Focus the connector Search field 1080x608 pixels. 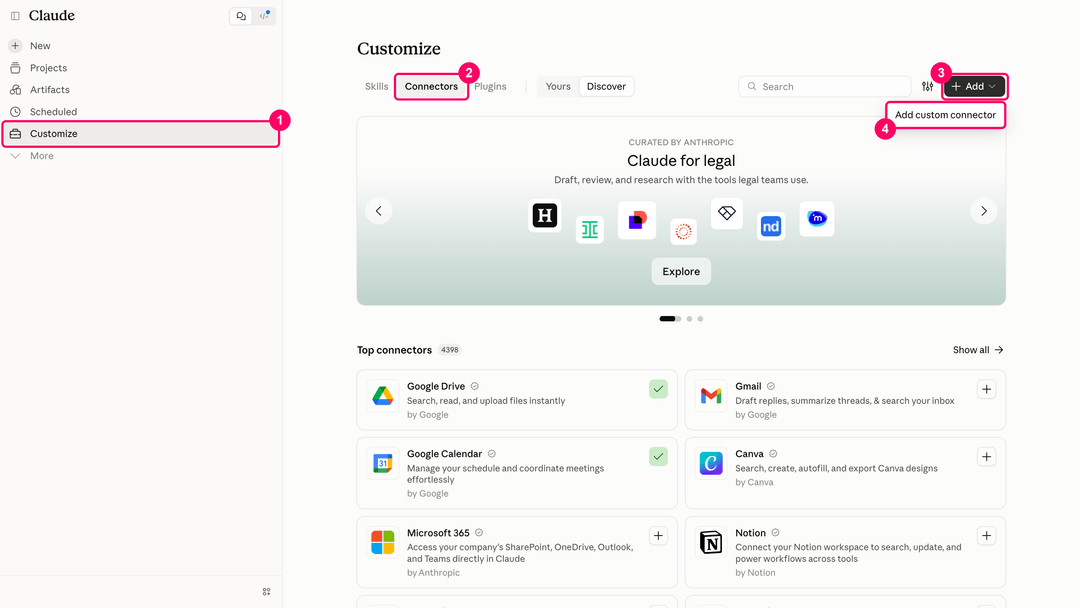tap(824, 86)
